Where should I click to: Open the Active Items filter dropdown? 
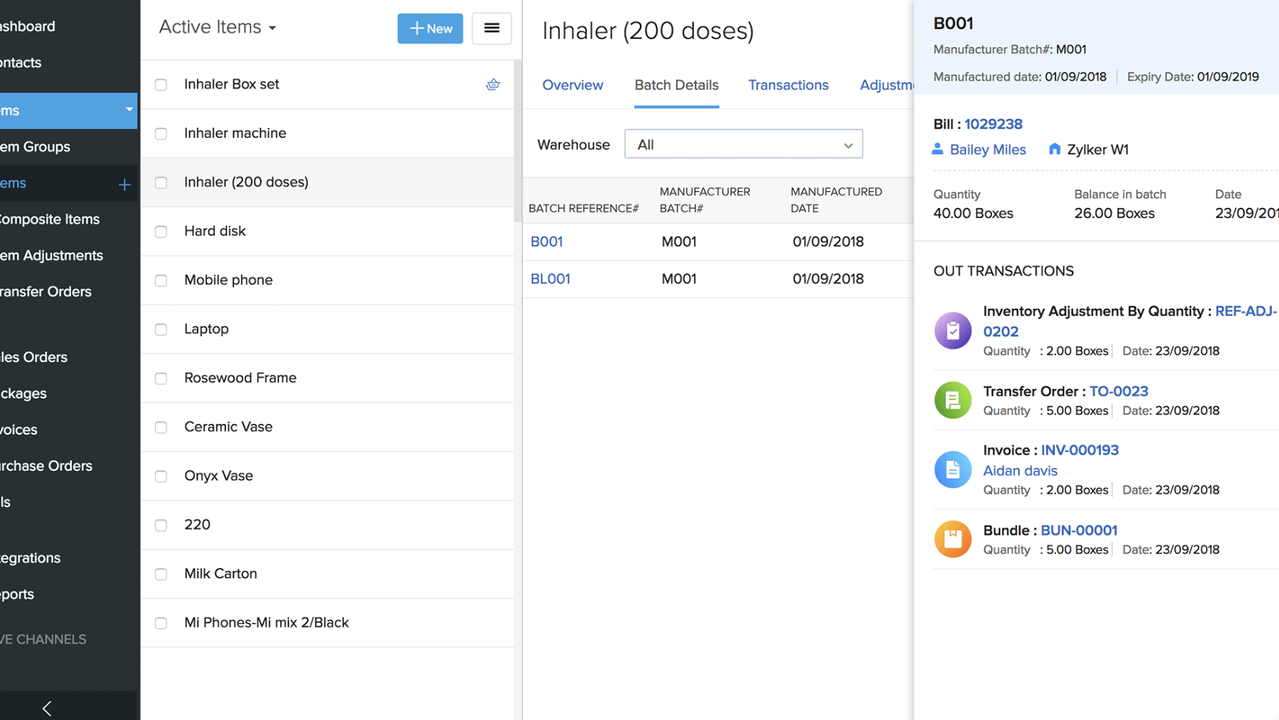pyautogui.click(x=217, y=28)
